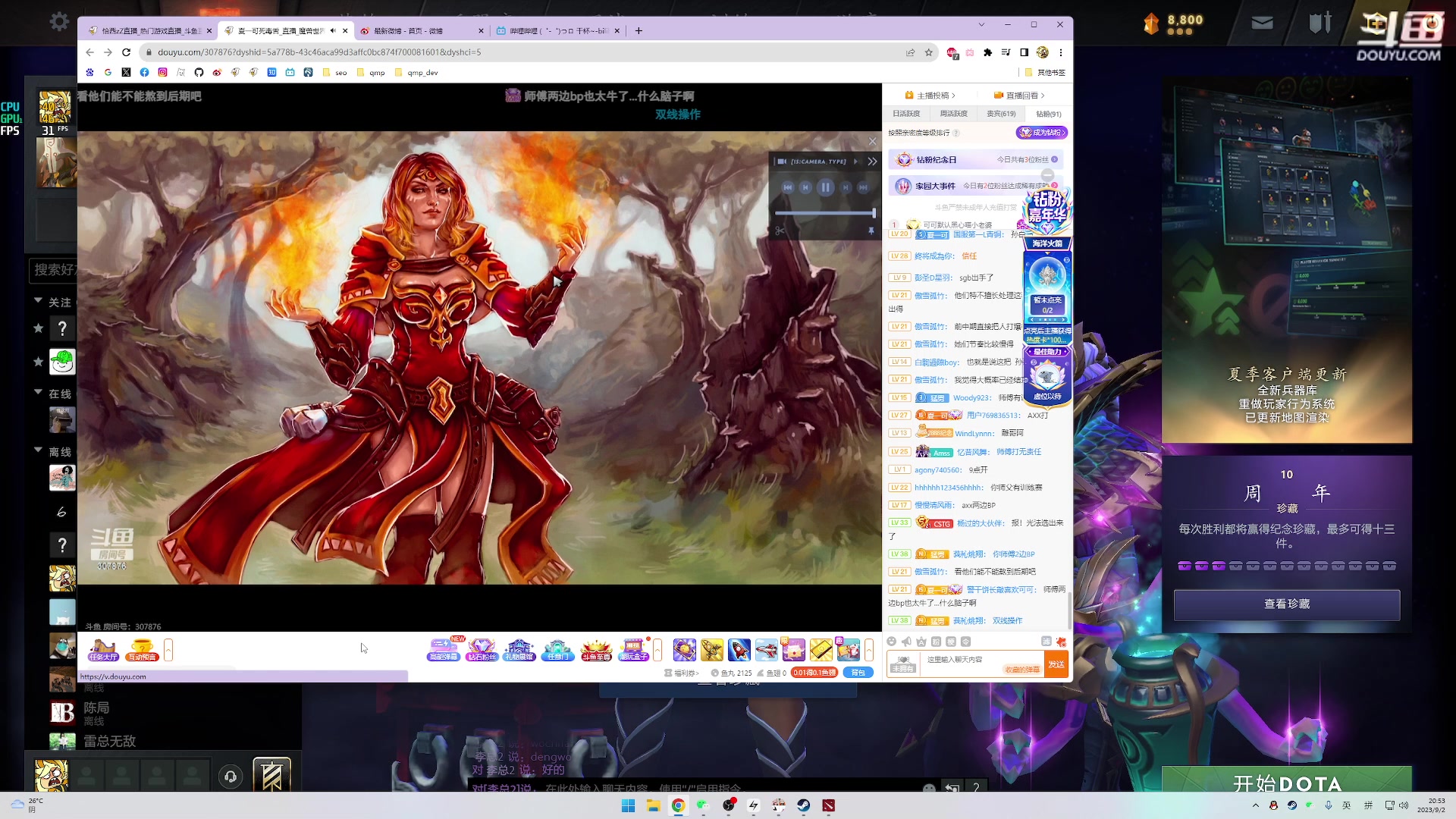
Task: Pause the replay in the camera overlay
Action: click(826, 187)
